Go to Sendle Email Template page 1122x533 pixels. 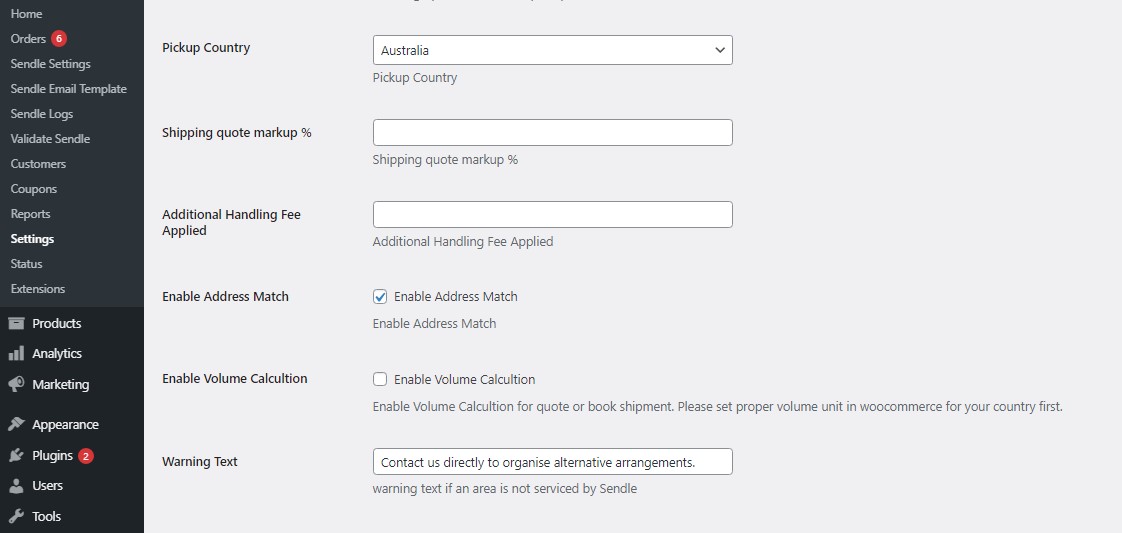coord(68,89)
